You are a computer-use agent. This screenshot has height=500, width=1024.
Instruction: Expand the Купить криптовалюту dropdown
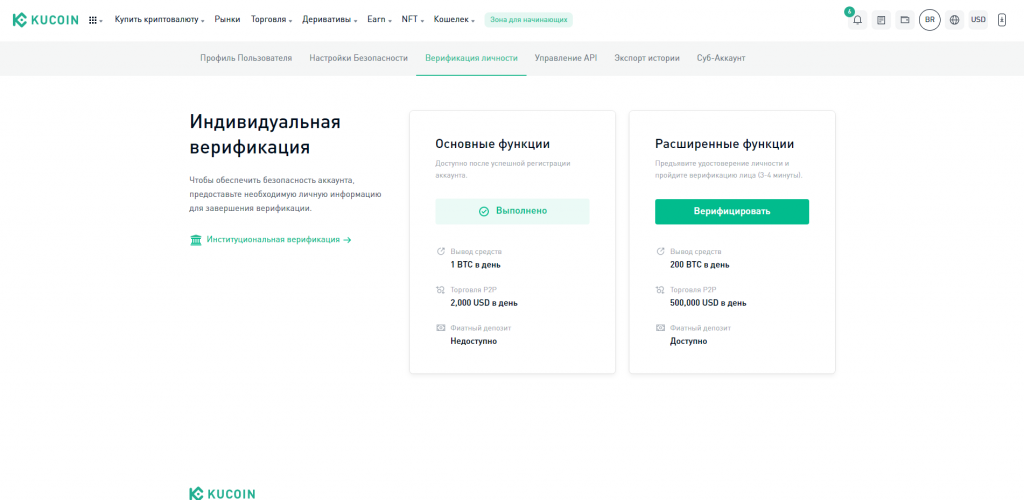point(159,20)
